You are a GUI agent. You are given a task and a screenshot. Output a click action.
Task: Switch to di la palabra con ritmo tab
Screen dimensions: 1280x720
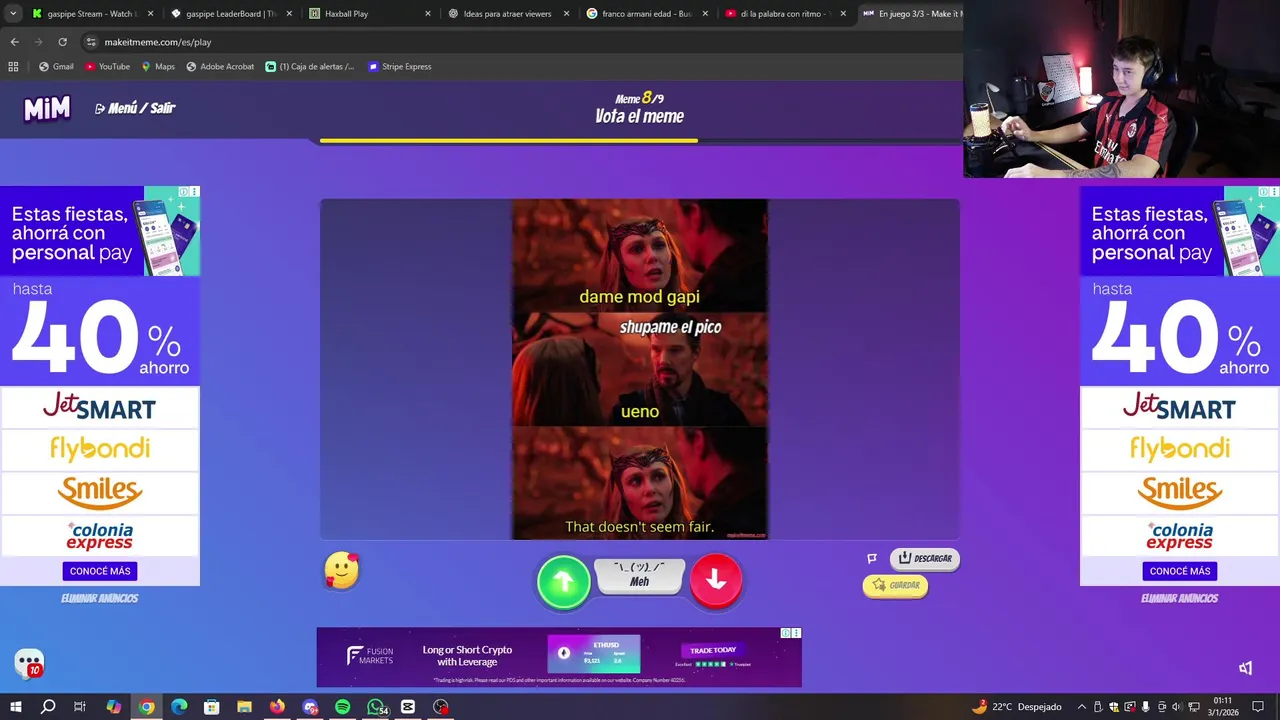[x=785, y=14]
